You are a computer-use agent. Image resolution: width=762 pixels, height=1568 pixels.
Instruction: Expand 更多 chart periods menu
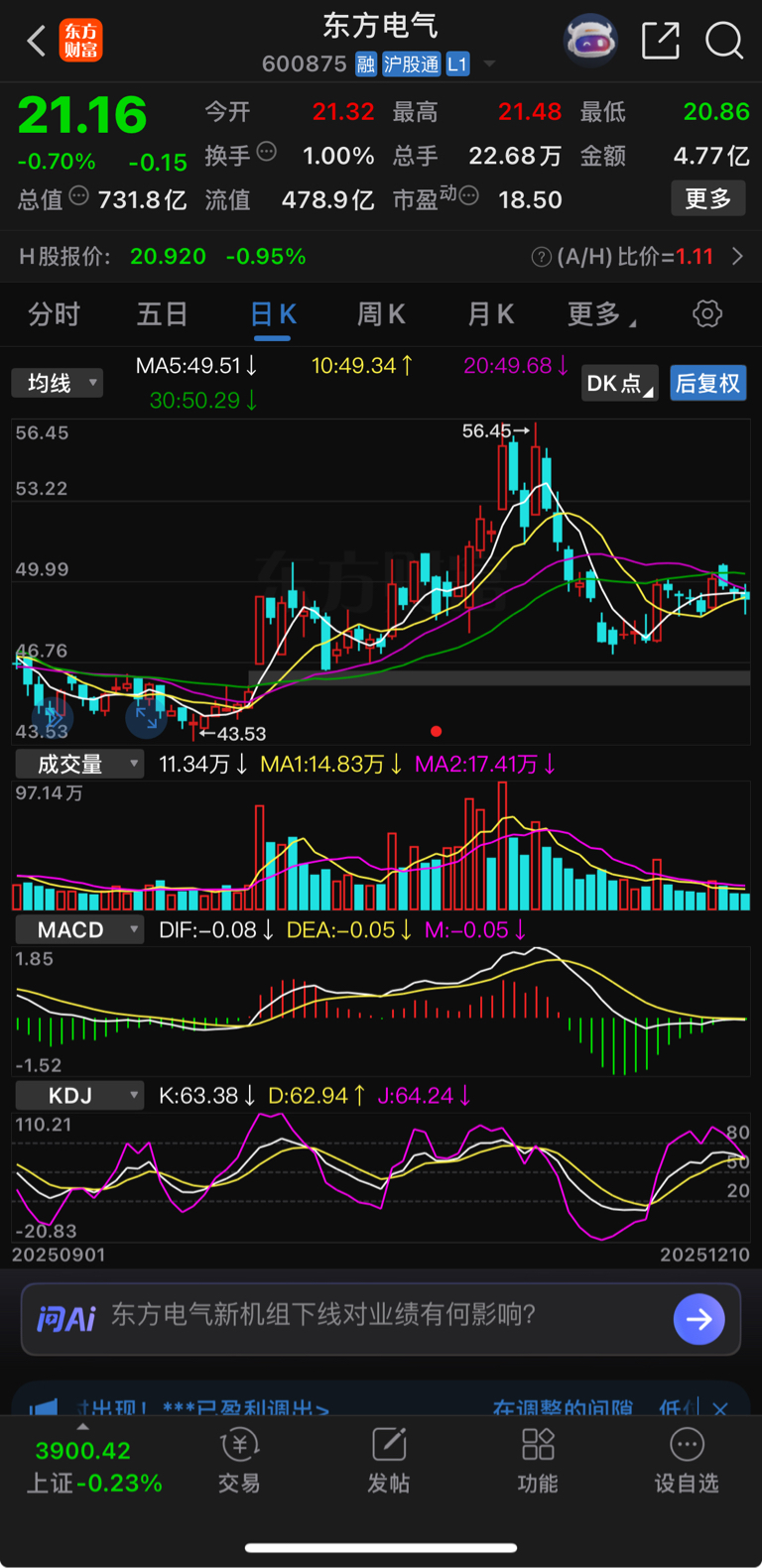coord(601,315)
